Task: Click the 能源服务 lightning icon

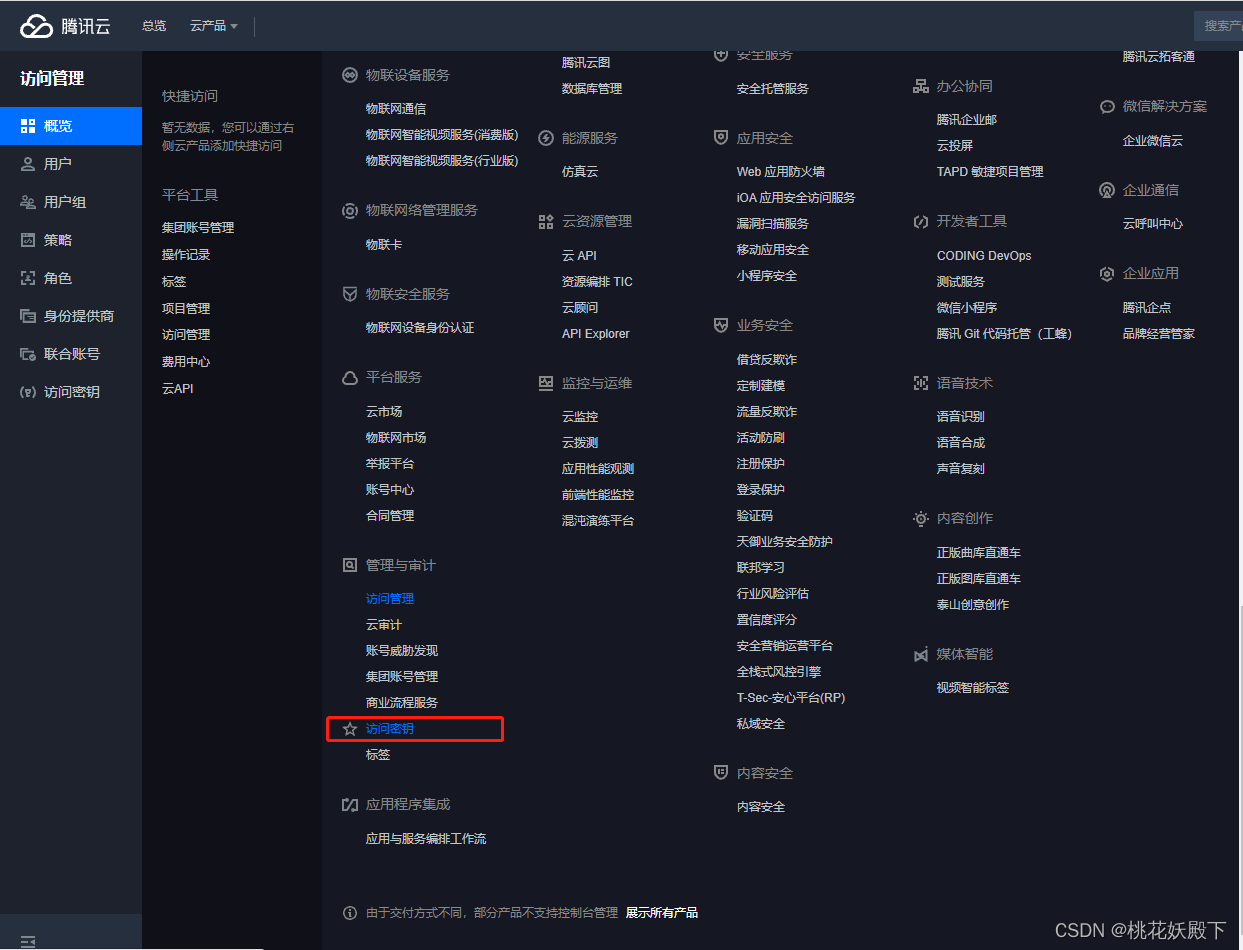Action: [x=546, y=138]
